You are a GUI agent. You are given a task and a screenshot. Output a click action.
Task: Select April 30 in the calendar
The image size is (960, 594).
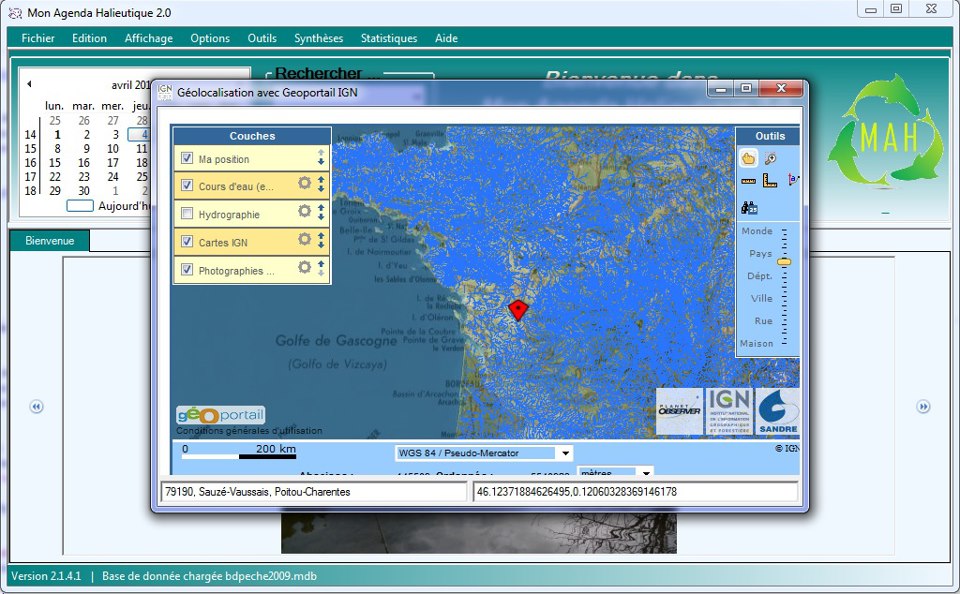(x=84, y=191)
